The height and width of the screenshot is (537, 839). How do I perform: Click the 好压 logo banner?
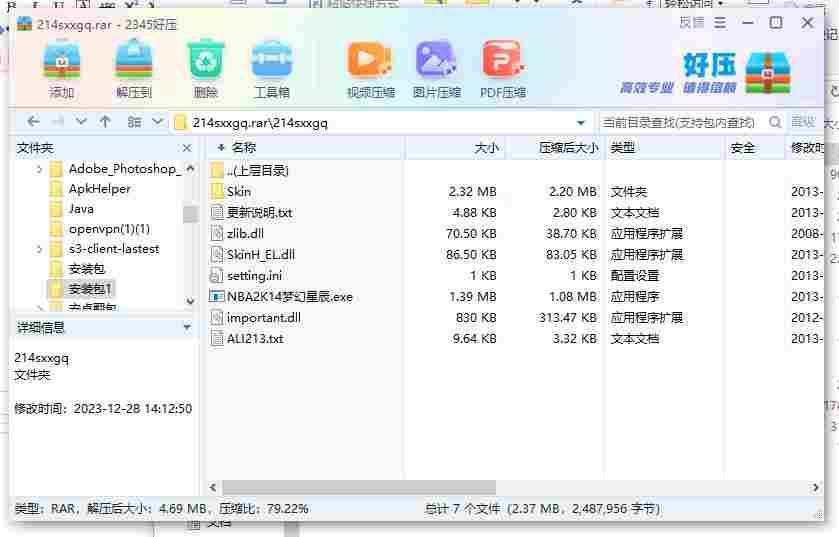point(706,73)
